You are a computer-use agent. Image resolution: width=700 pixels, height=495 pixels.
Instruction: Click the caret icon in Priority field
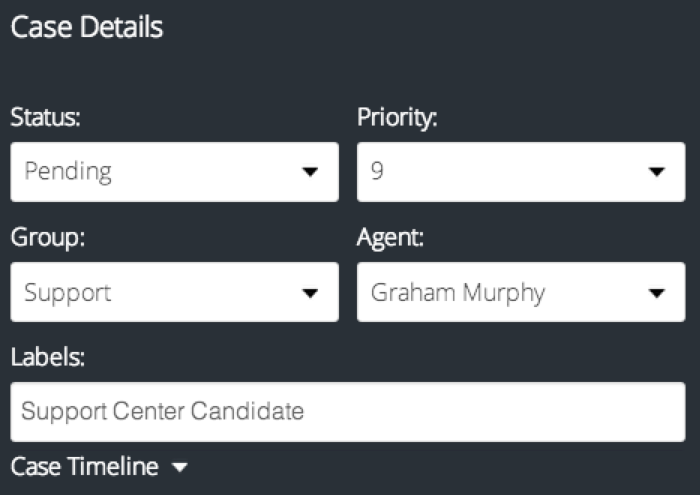coord(656,172)
